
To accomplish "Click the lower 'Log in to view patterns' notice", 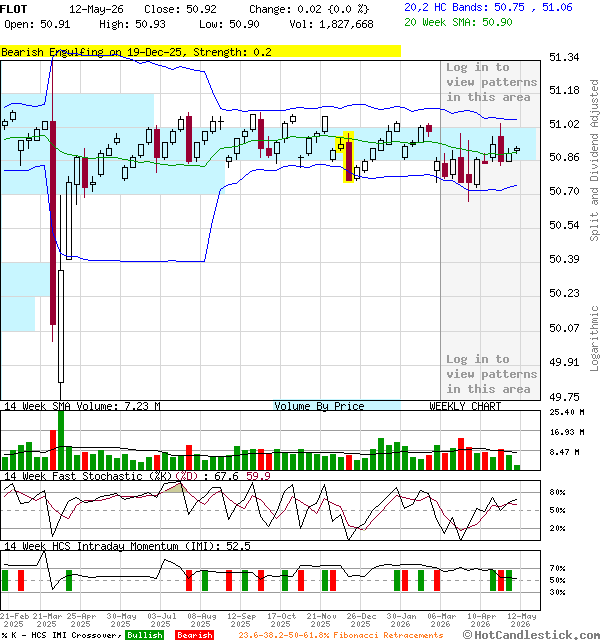I will [491, 374].
